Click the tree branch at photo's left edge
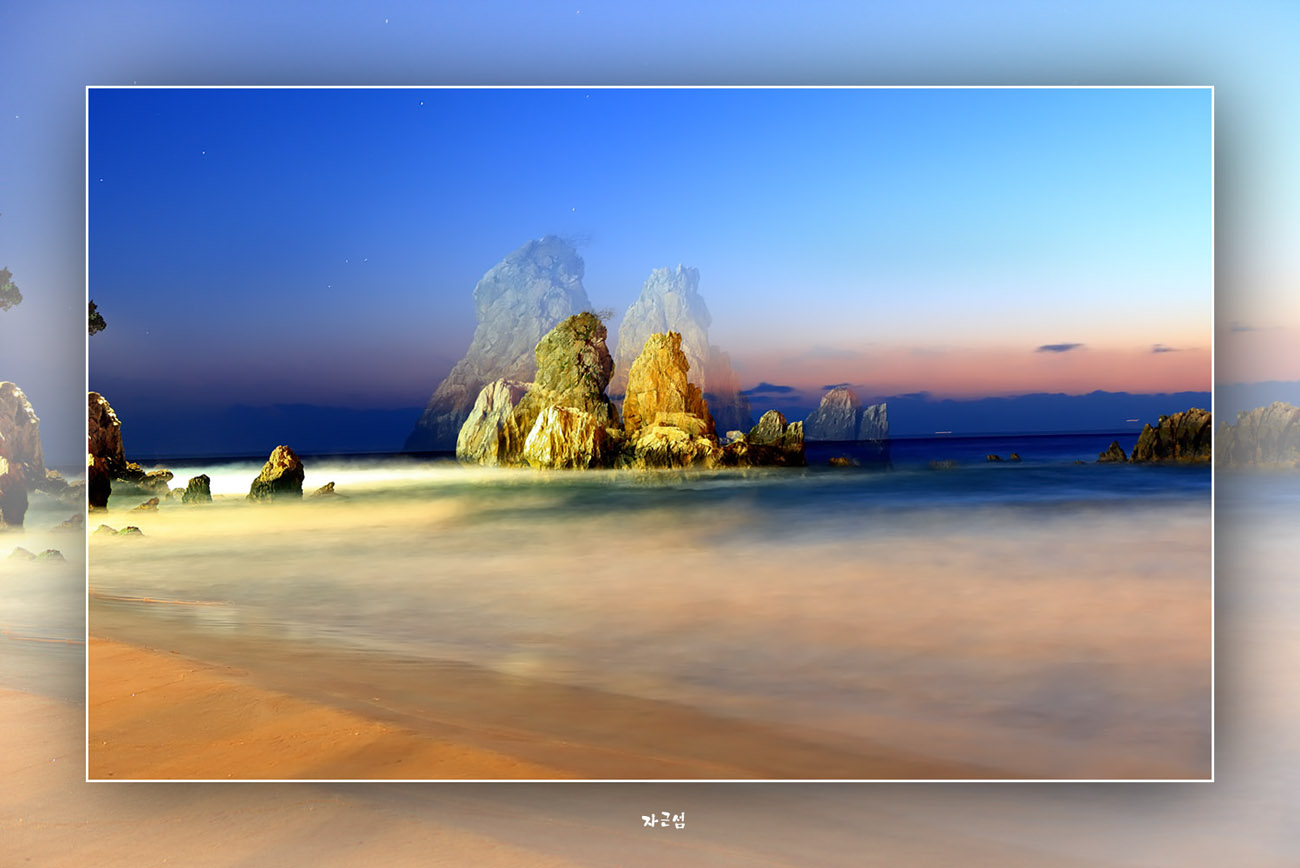Viewport: 1300px width, 868px height. 95,319
